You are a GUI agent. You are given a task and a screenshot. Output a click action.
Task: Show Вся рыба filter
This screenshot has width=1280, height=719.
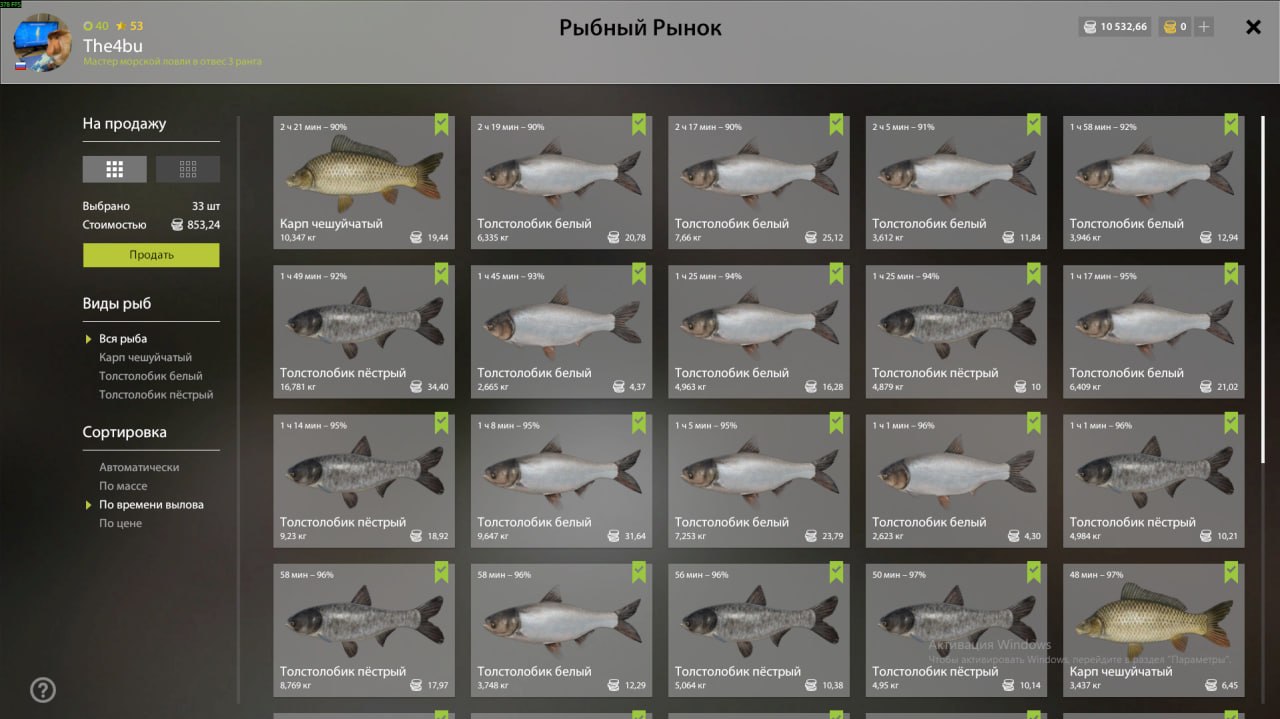coord(123,339)
